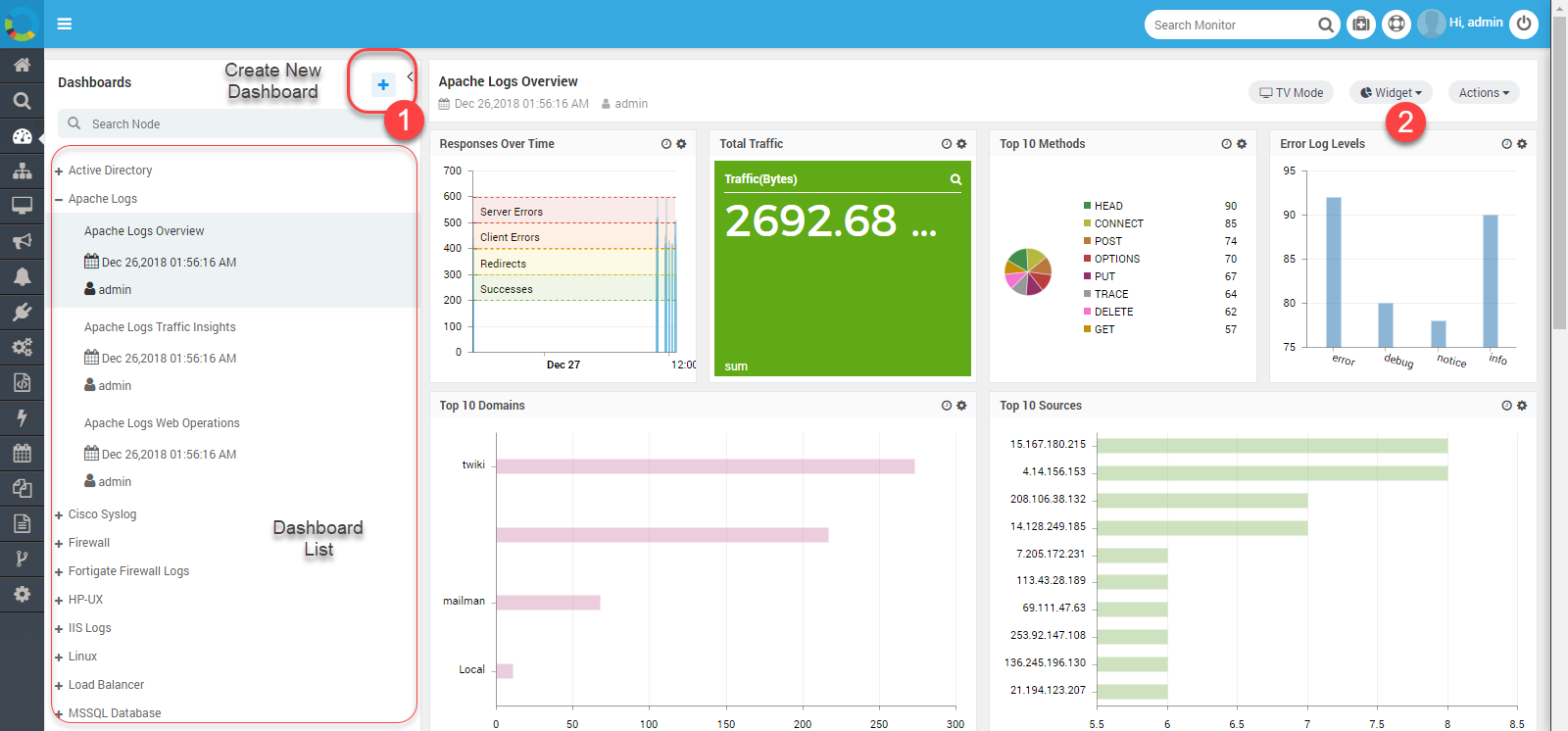Open Top 10 Domains gear settings
Image resolution: width=1568 pixels, height=731 pixels.
pyautogui.click(x=961, y=406)
